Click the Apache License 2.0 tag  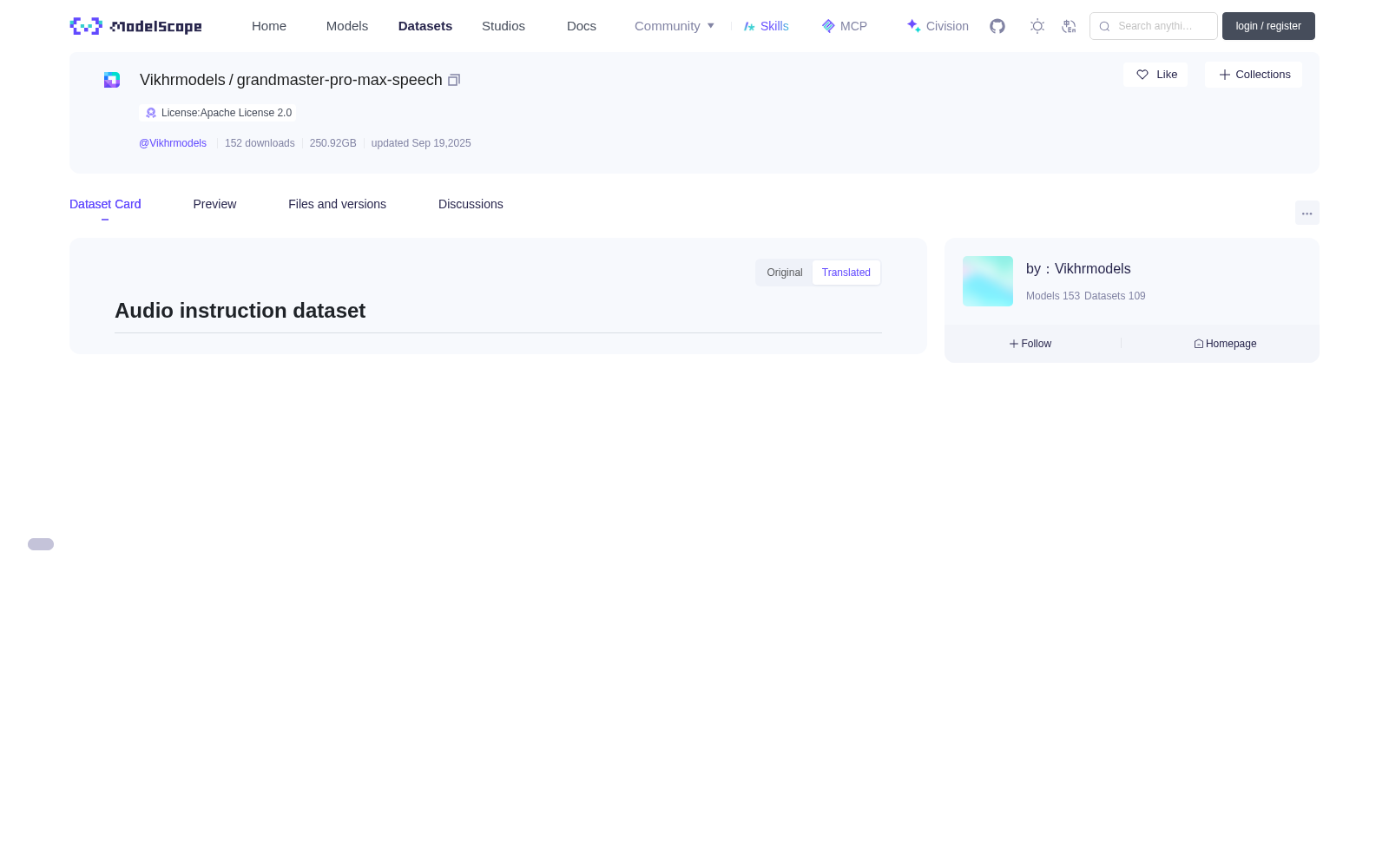(x=218, y=113)
